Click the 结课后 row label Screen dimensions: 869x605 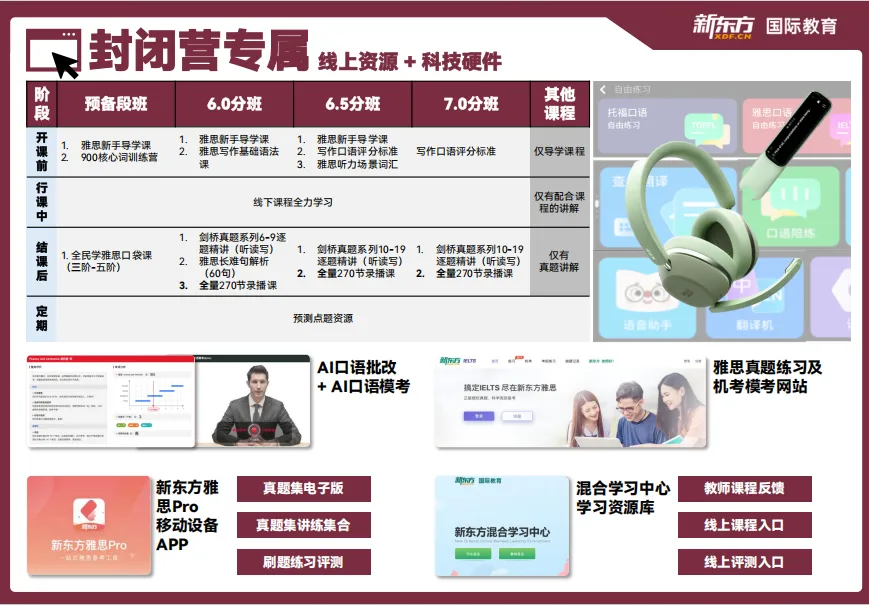(x=42, y=262)
